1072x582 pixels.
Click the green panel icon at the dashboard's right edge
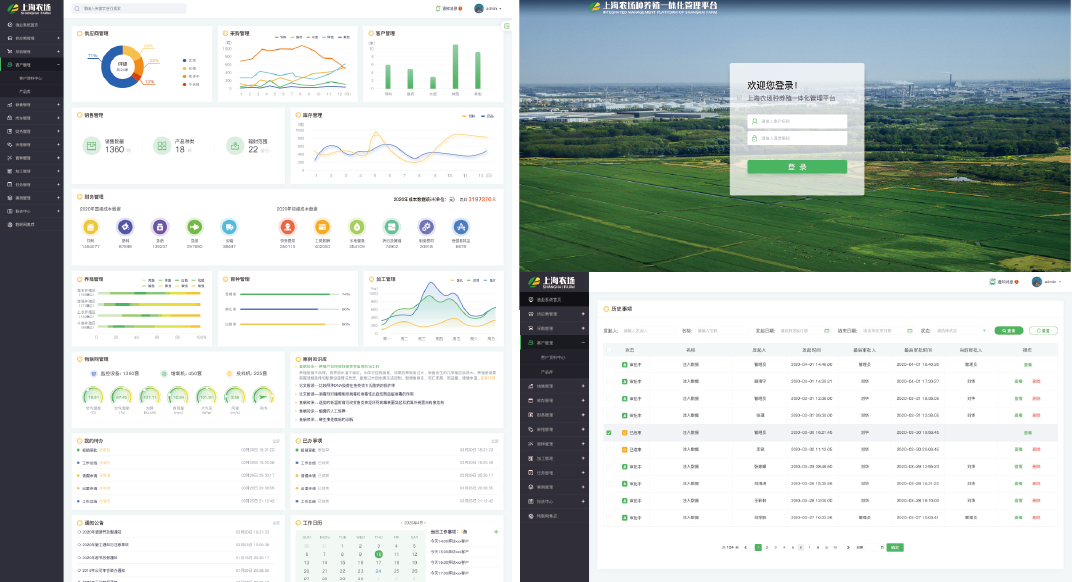pos(507,26)
